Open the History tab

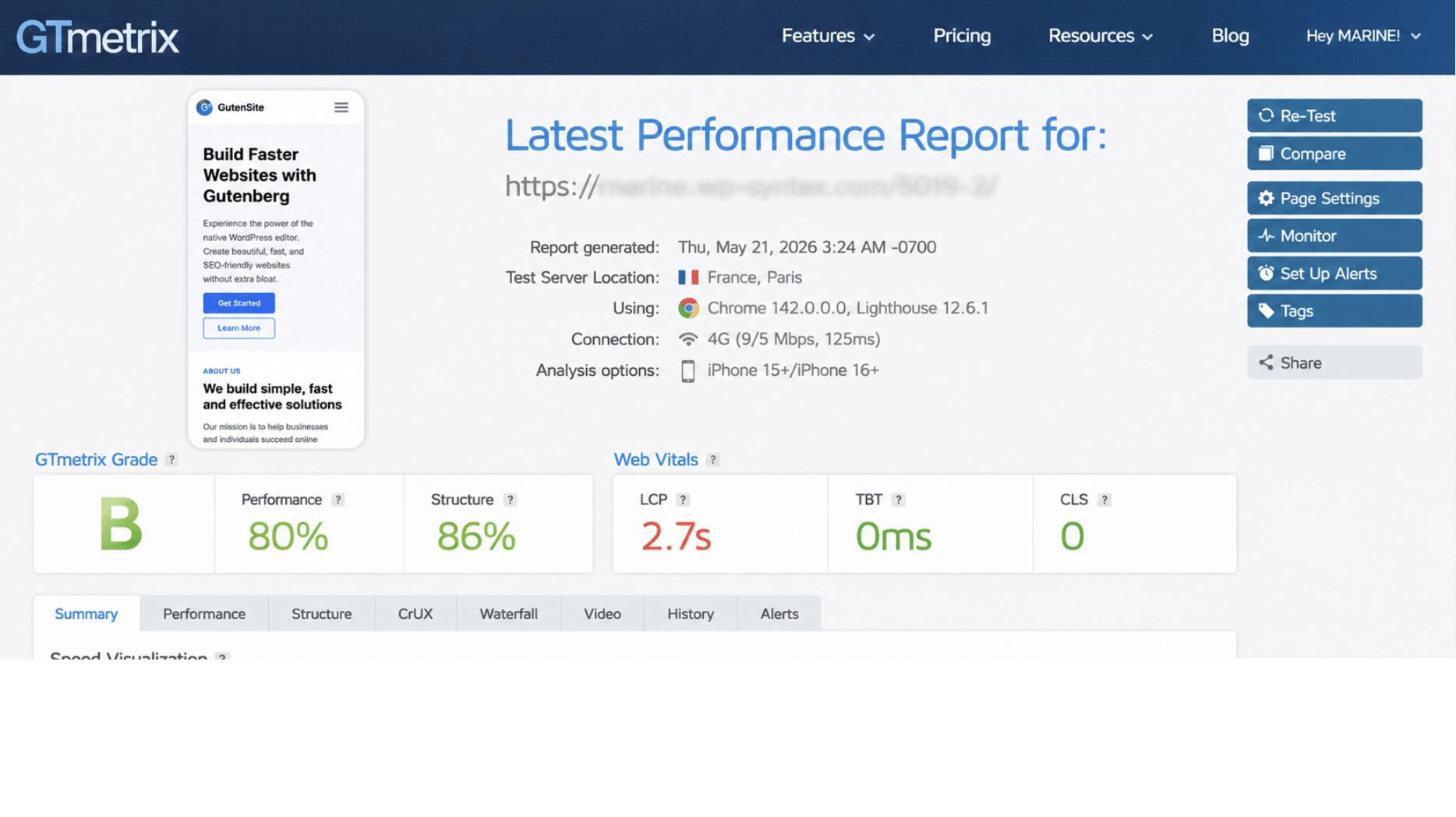click(691, 614)
